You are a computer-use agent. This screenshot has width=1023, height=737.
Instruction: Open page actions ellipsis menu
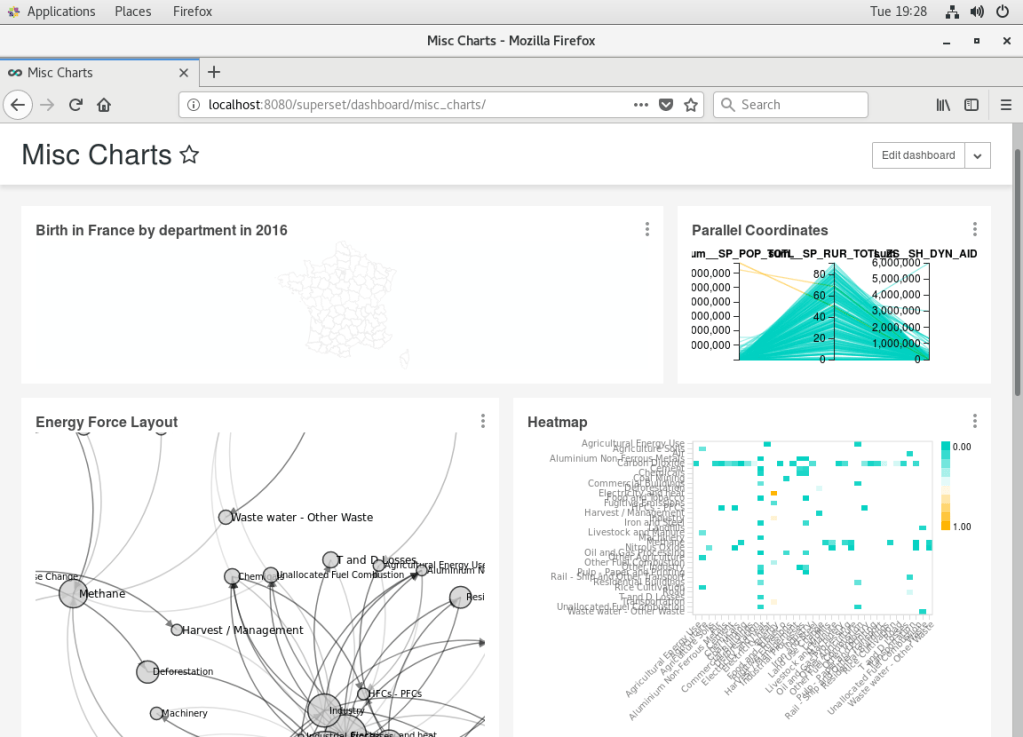pos(641,105)
